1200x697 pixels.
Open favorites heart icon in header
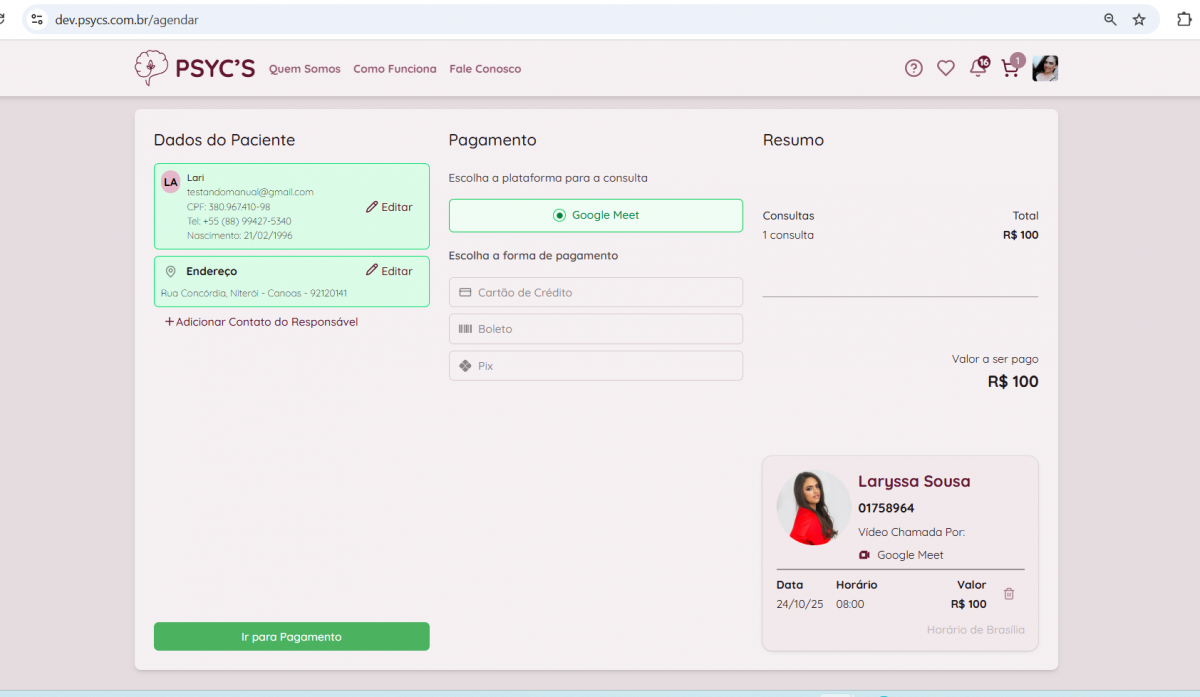point(945,68)
